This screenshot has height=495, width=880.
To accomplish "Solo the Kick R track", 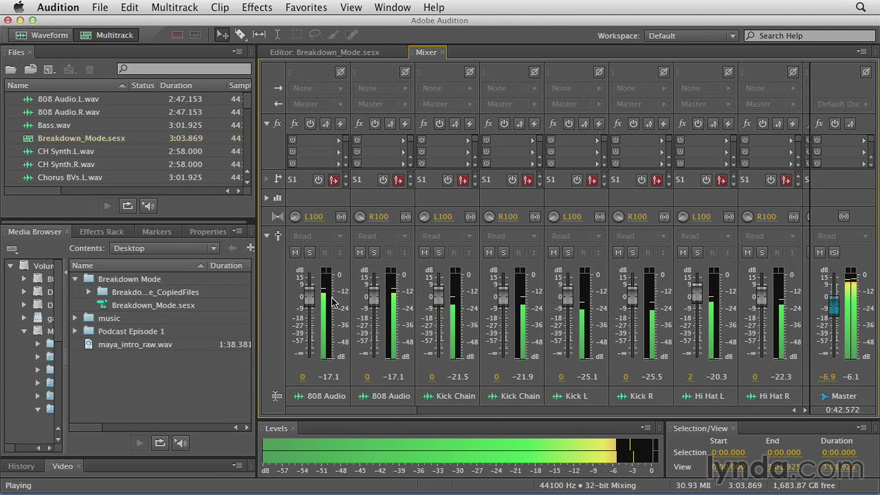I will click(632, 253).
